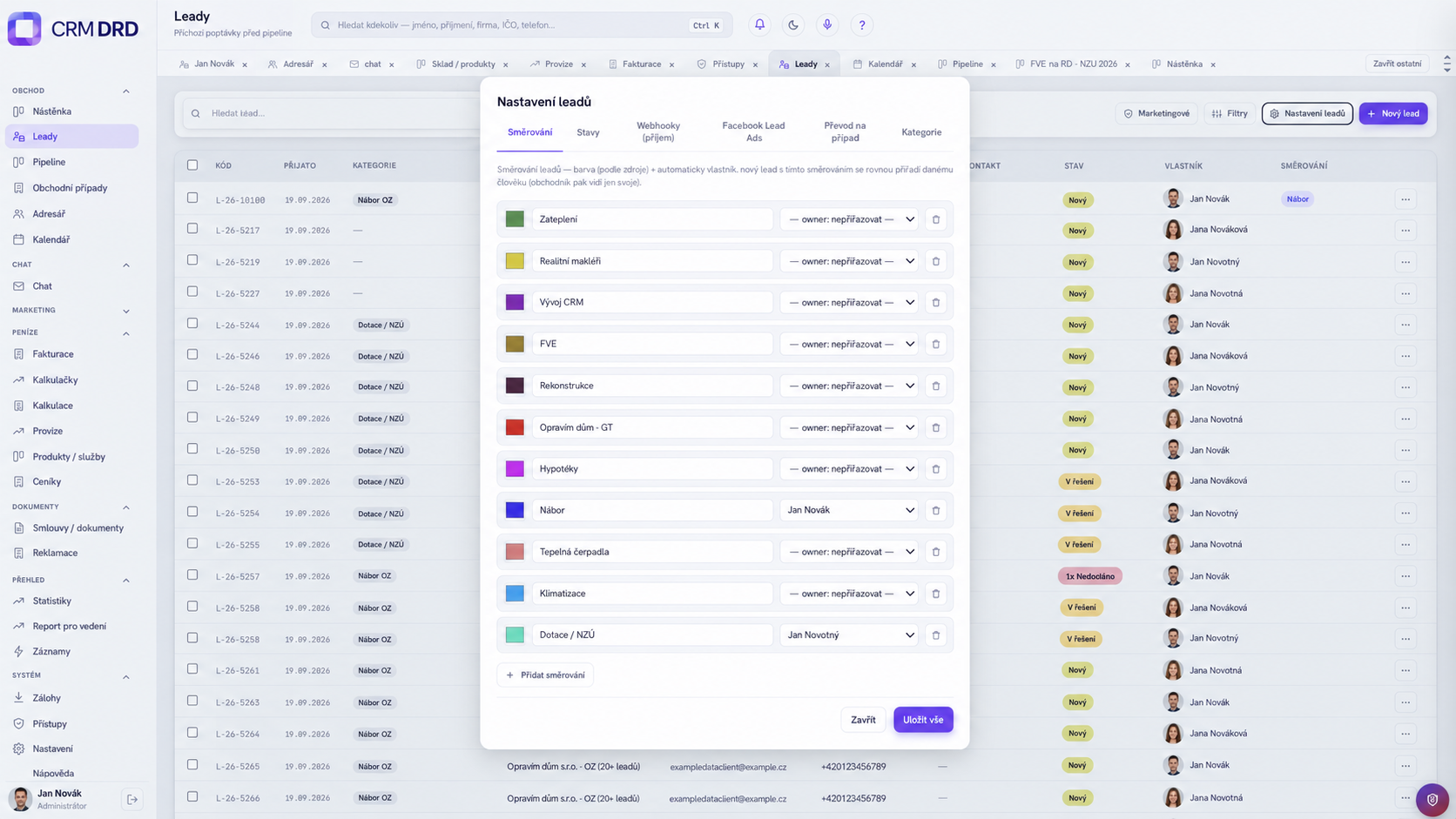Tick the checkbox for lead L-26-5217

(192, 229)
